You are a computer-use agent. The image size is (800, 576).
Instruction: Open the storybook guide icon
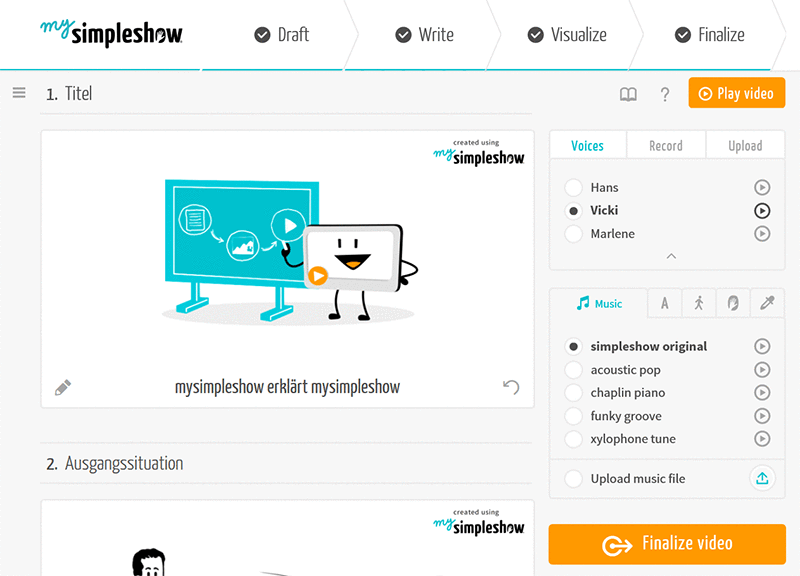click(628, 94)
